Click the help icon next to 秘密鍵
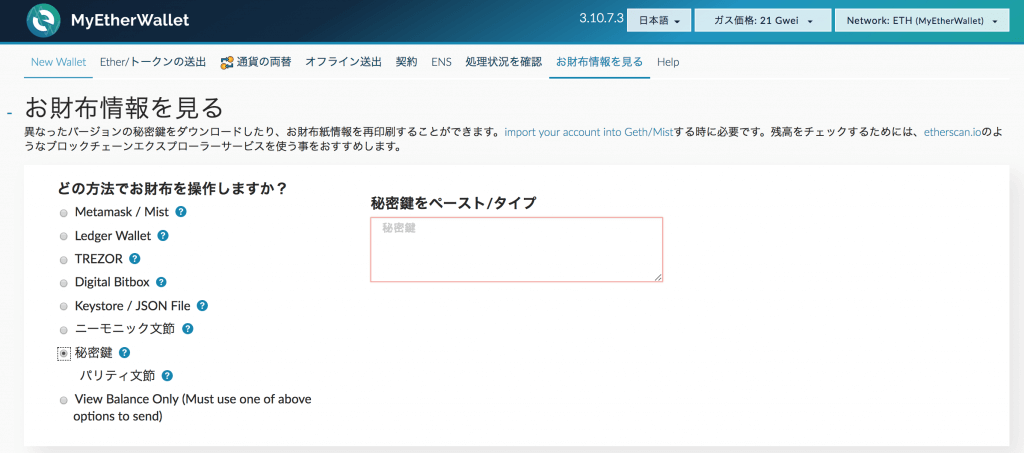Image resolution: width=1024 pixels, height=453 pixels. 125,352
